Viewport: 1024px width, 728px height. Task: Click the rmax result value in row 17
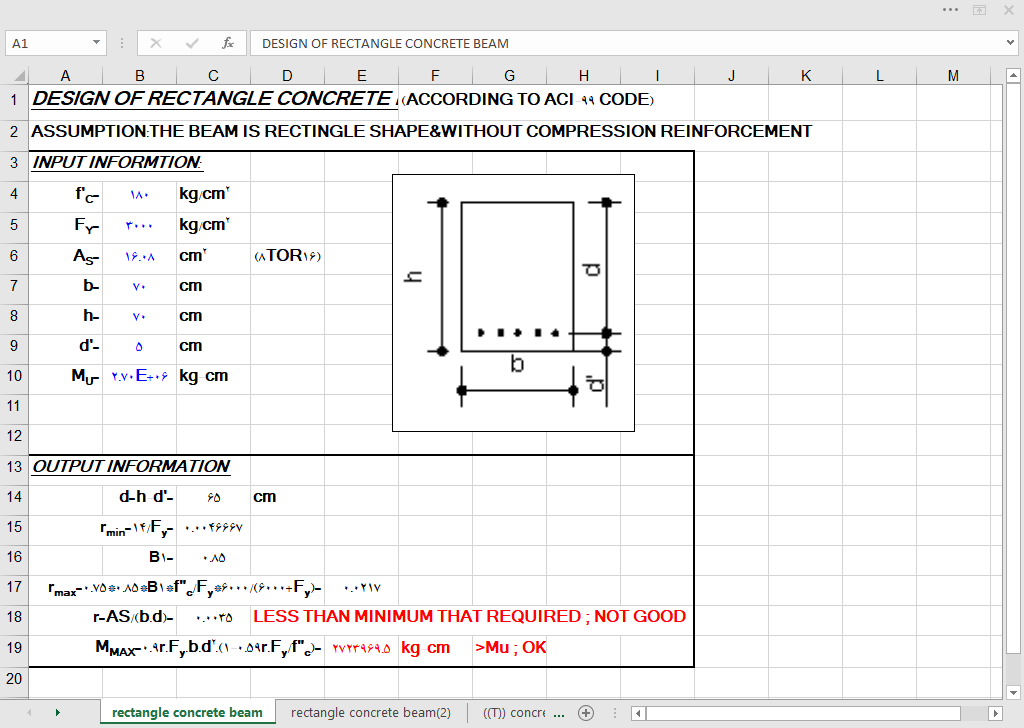(x=361, y=588)
